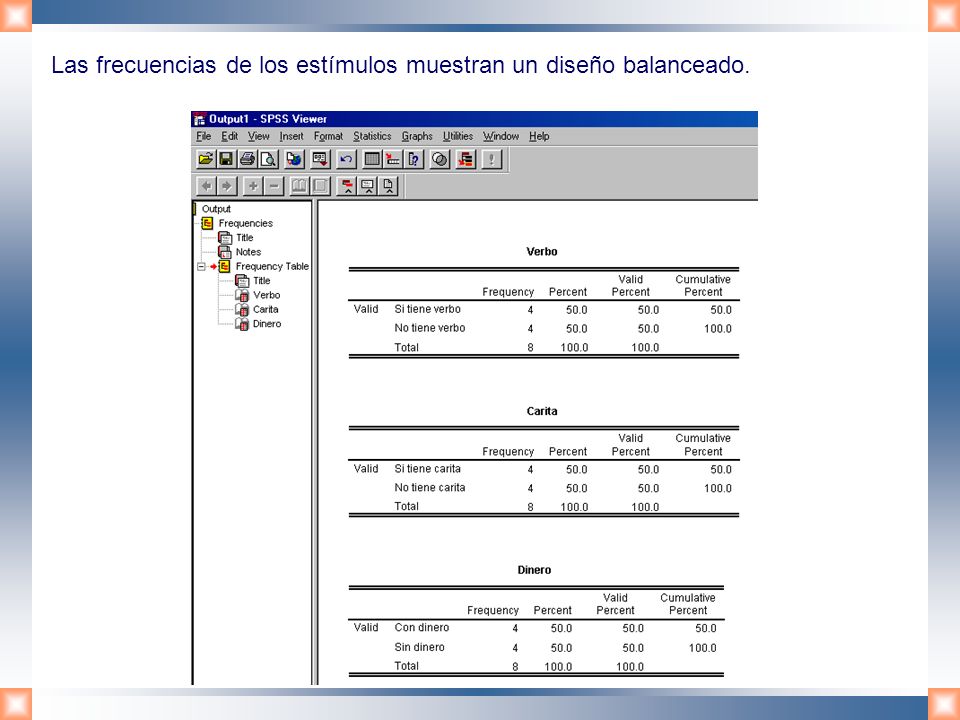
Task: Select the Notes item in the outline
Action: pos(248,252)
